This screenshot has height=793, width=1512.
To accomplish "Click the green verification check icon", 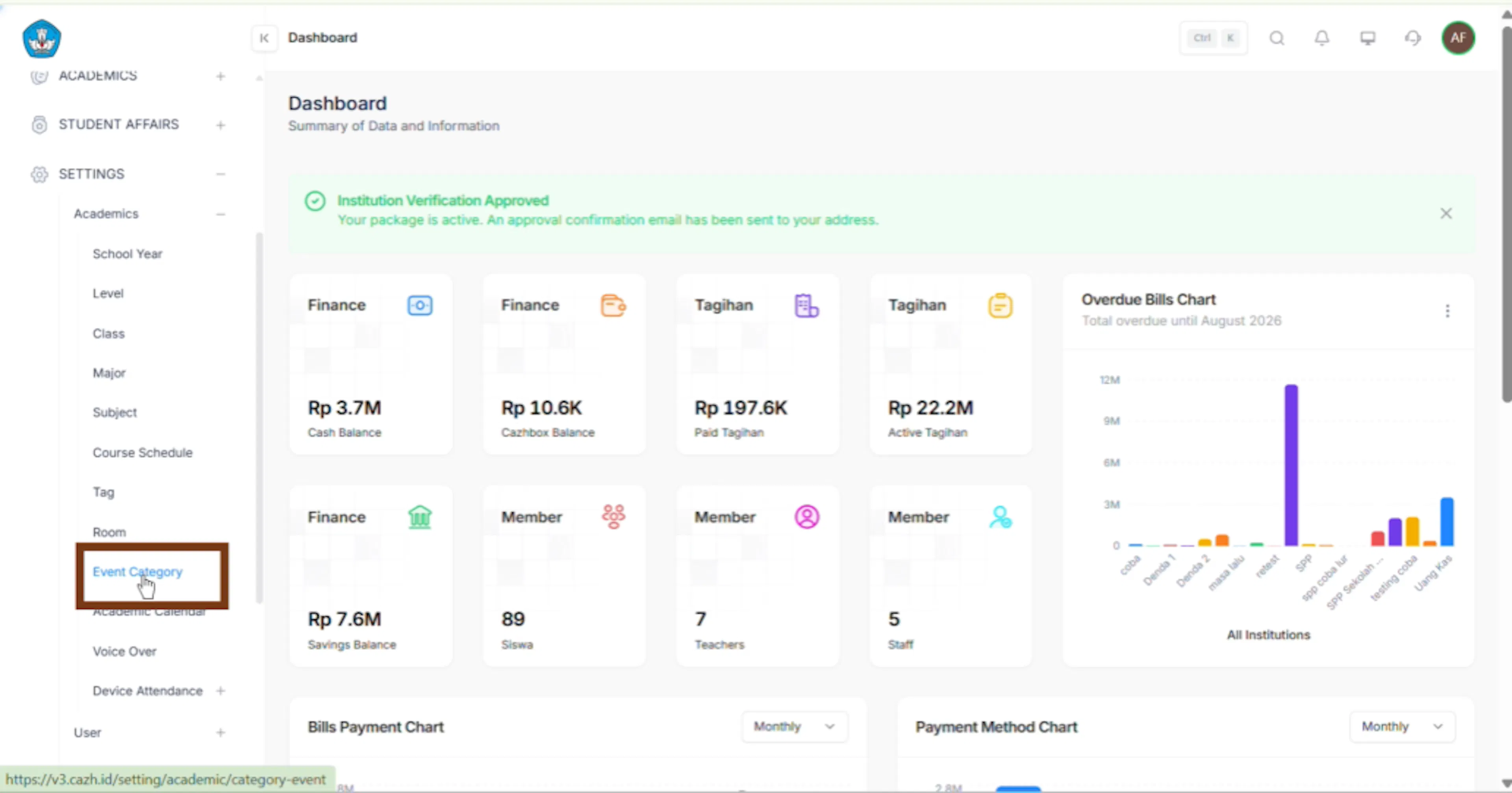I will point(315,201).
